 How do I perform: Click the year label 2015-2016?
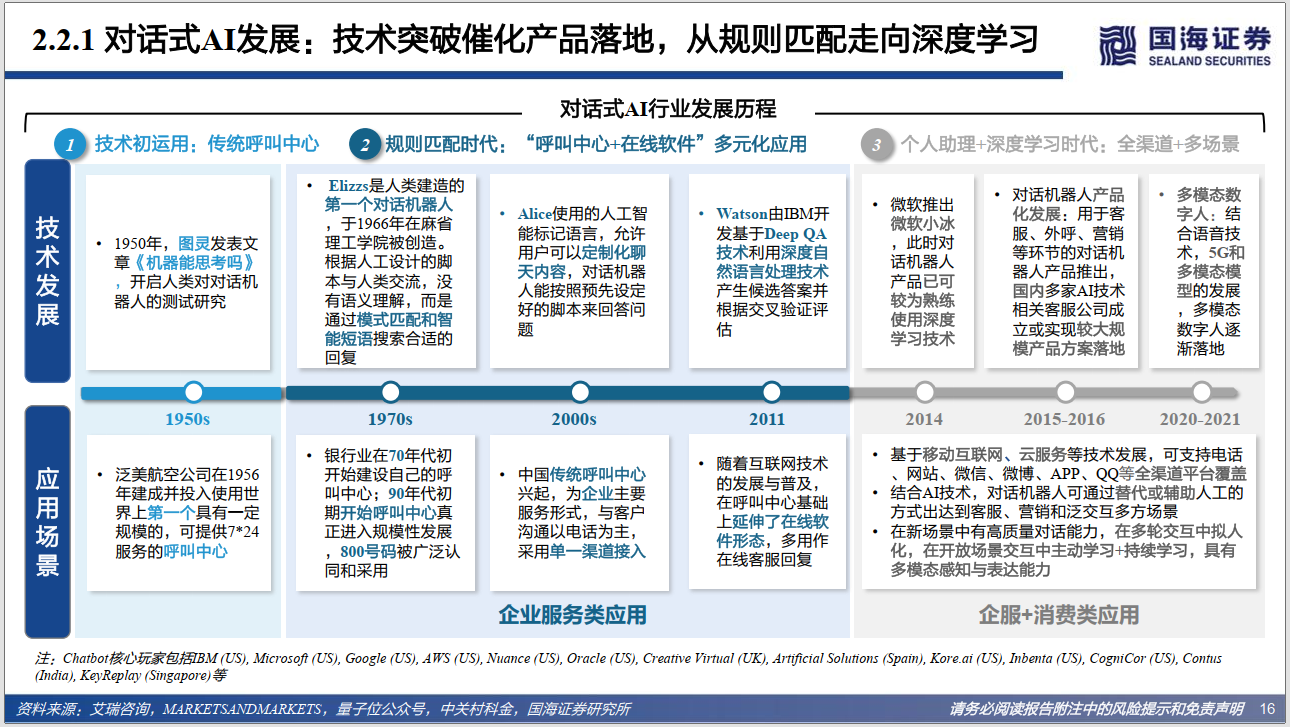1064,420
